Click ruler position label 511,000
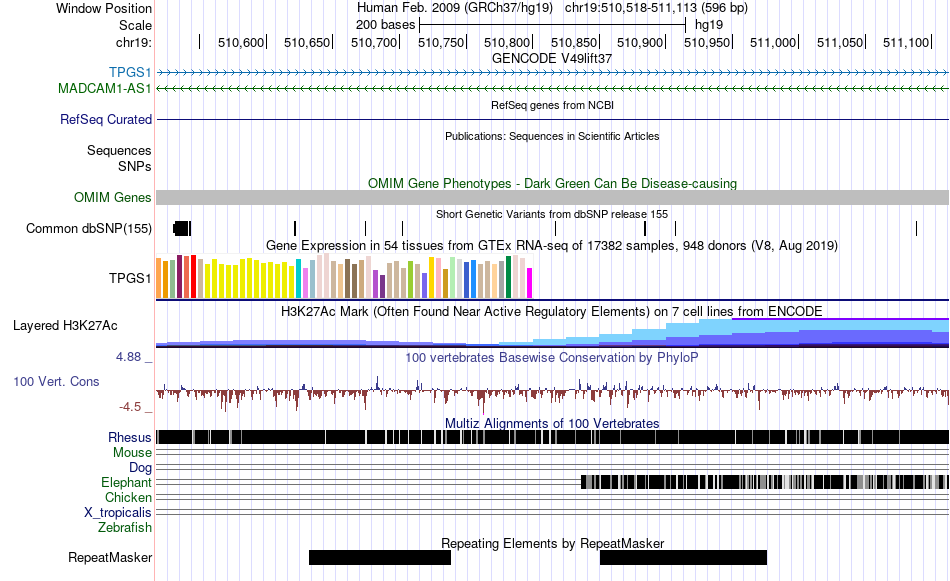The image size is (950, 581). pyautogui.click(x=773, y=42)
